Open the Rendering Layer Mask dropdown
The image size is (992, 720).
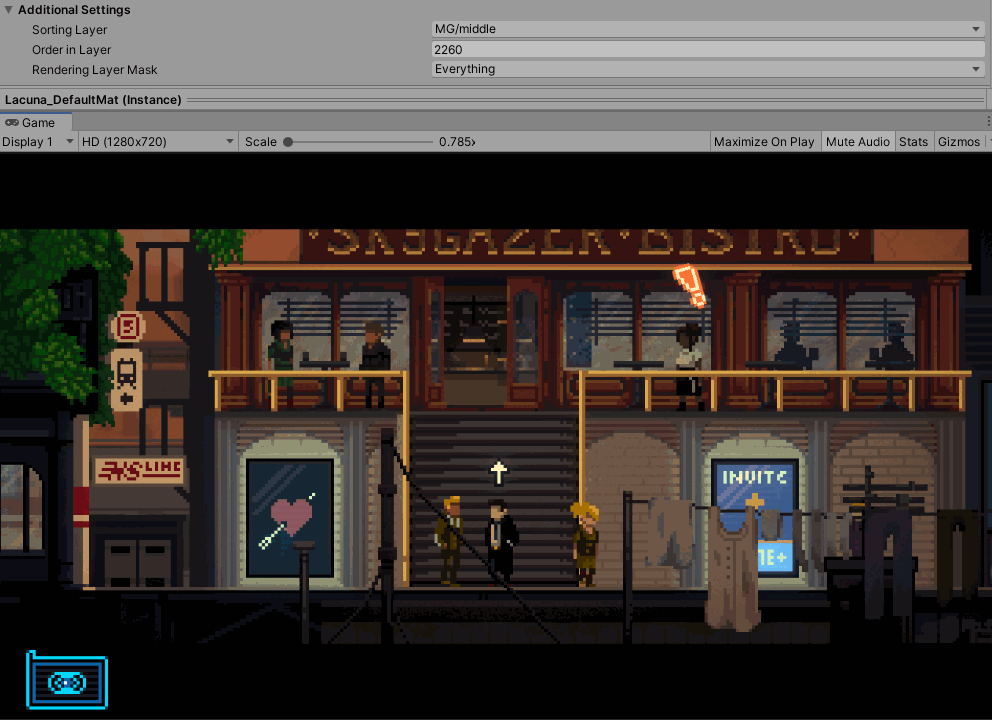(708, 69)
